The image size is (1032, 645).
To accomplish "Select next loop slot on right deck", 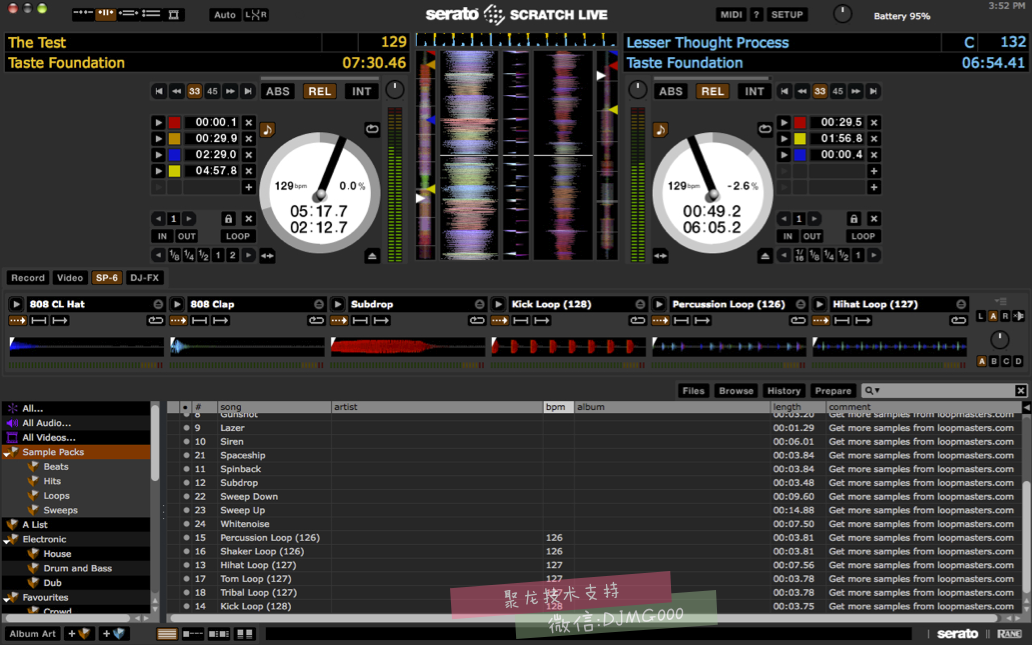I will [x=814, y=219].
